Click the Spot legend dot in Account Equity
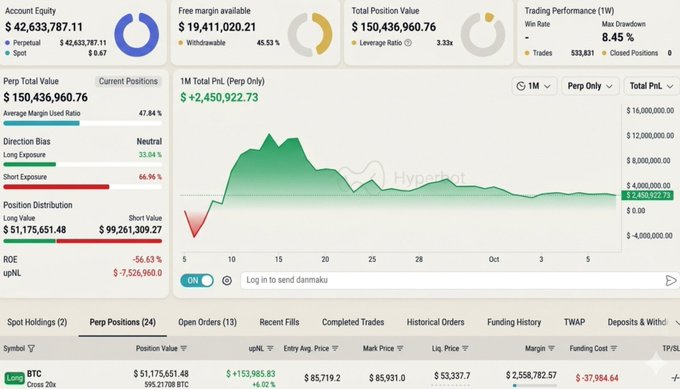Image resolution: width=680 pixels, height=389 pixels. 7,53
